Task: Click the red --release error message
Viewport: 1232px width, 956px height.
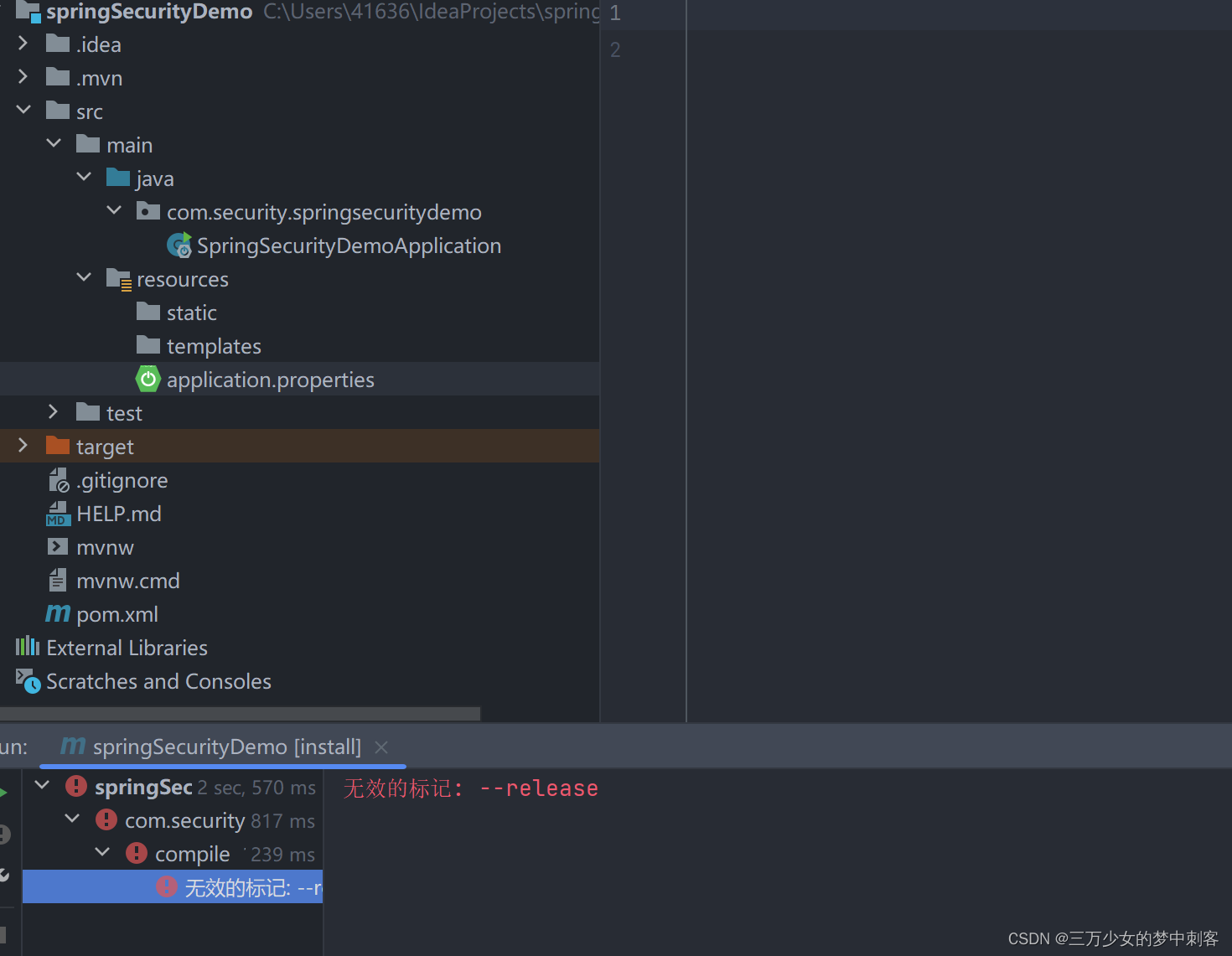Action: [471, 788]
